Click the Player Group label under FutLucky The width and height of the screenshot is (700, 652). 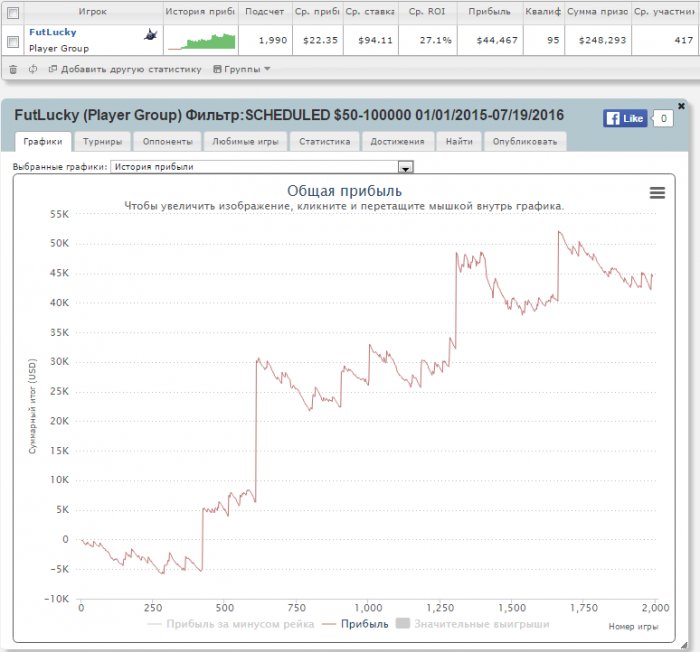59,48
